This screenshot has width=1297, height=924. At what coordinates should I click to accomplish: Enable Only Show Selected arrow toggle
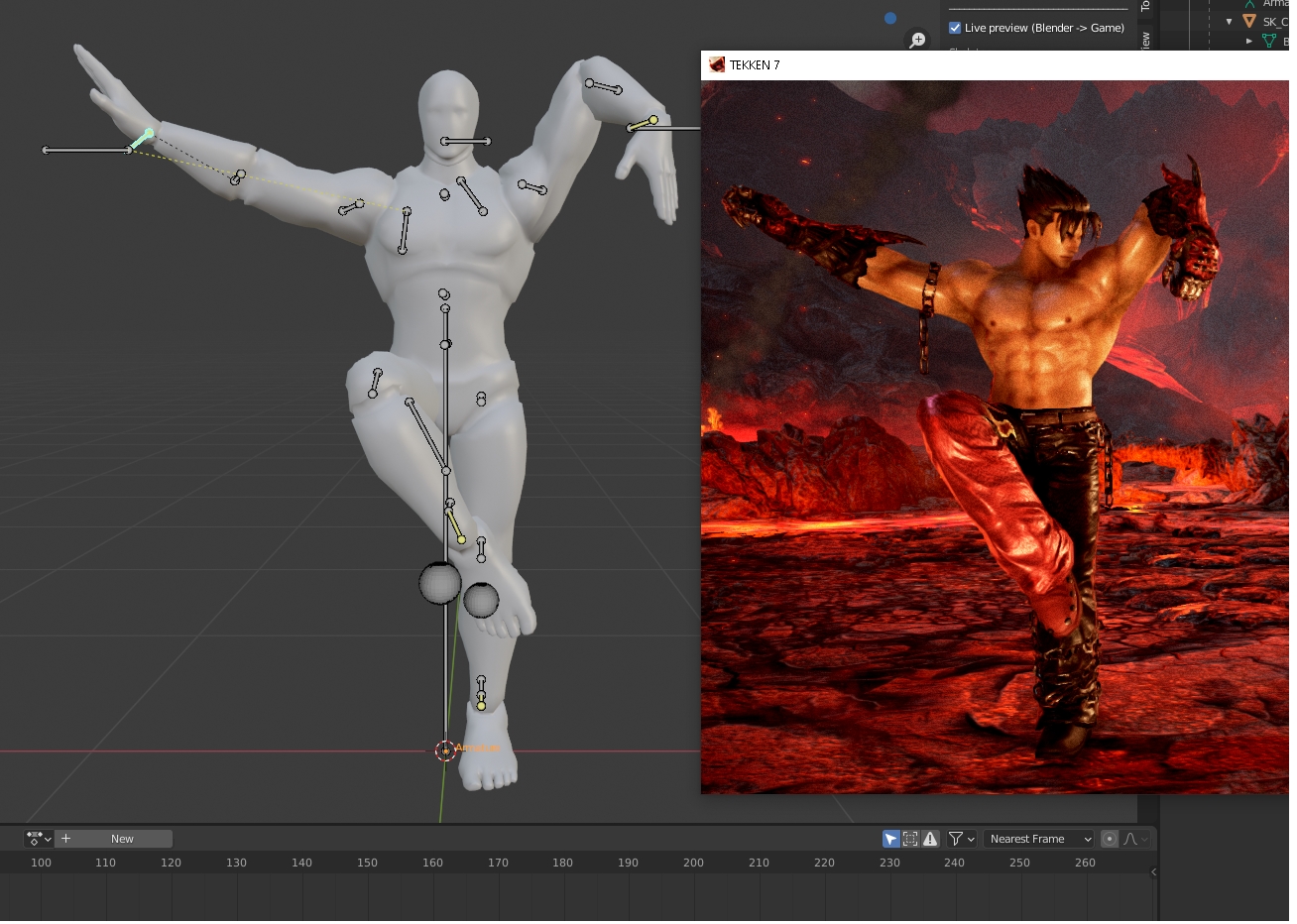890,839
